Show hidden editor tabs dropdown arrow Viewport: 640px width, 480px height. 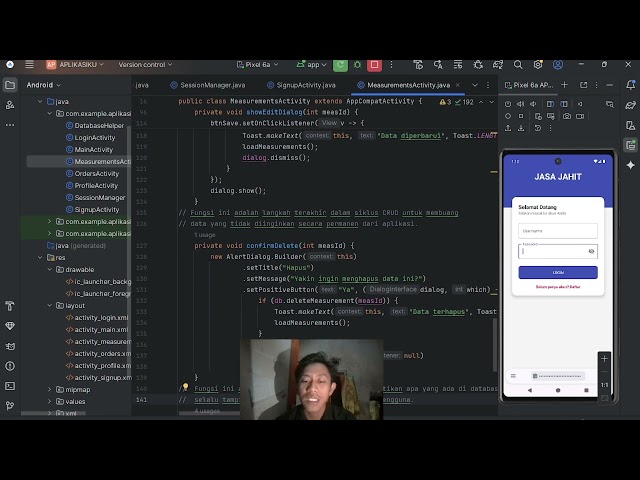pyautogui.click(x=475, y=85)
